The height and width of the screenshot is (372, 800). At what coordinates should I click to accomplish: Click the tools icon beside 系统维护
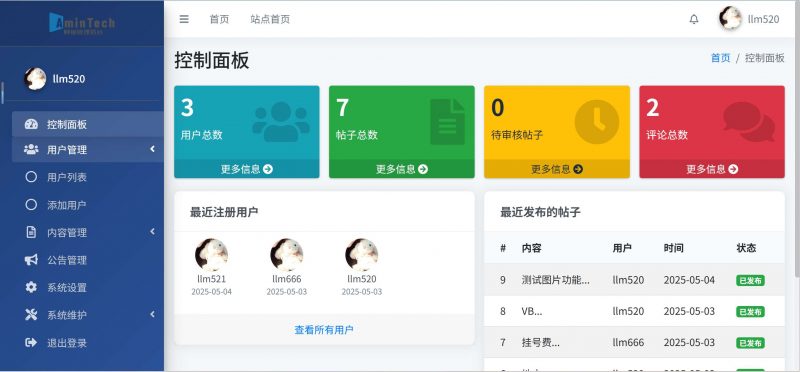(31, 315)
